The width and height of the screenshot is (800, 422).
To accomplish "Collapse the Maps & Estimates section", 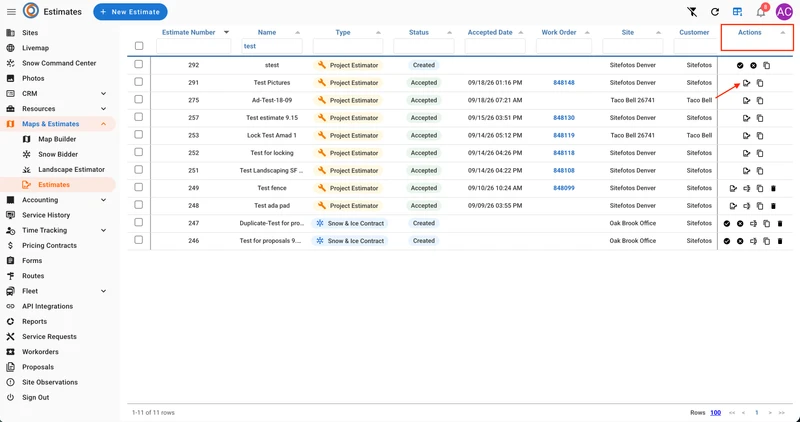I will click(104, 124).
